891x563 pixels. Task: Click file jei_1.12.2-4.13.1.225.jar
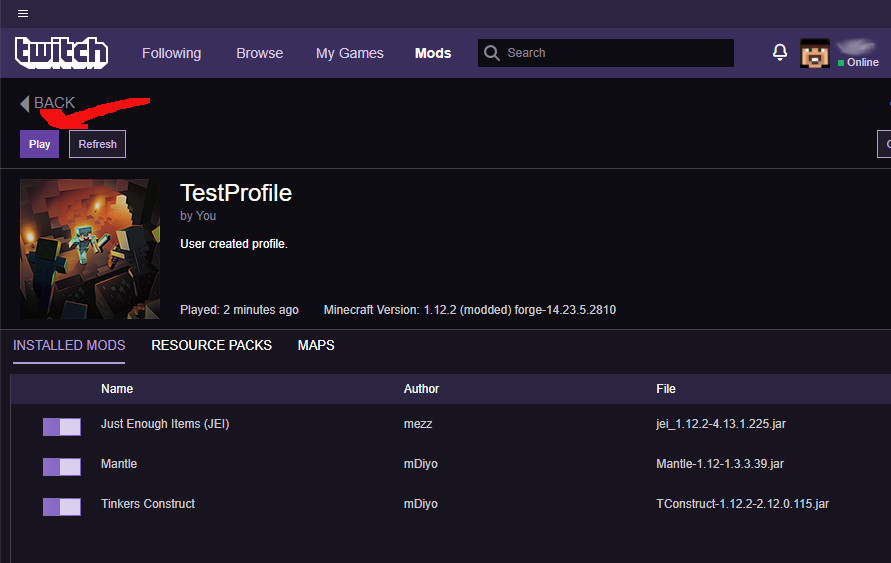[721, 424]
